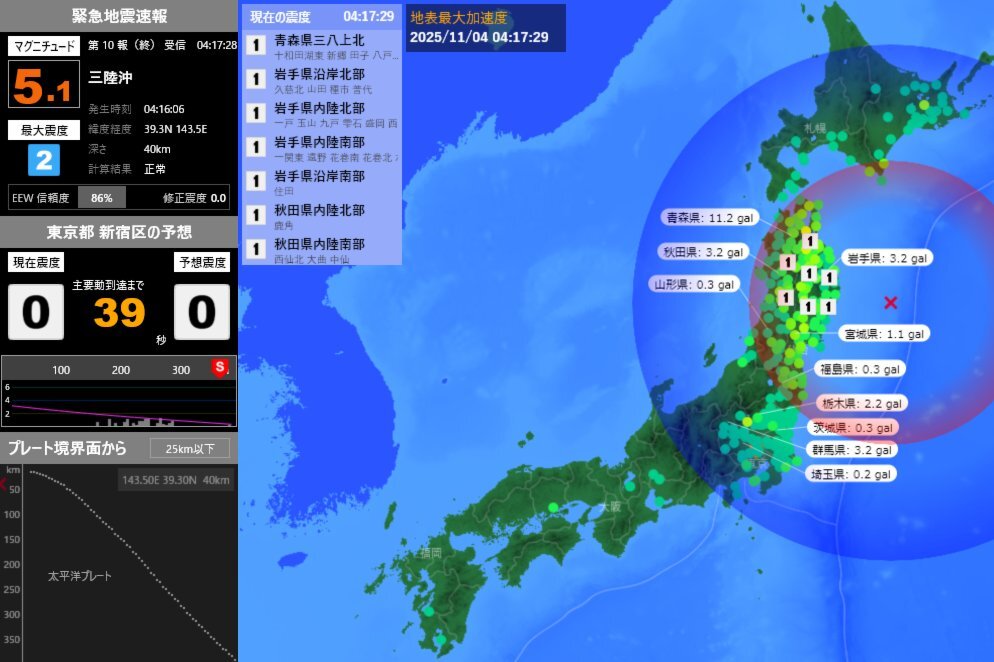Collapse the 現在の震度 panel header
Viewport: 994px width, 662px height.
[280, 16]
